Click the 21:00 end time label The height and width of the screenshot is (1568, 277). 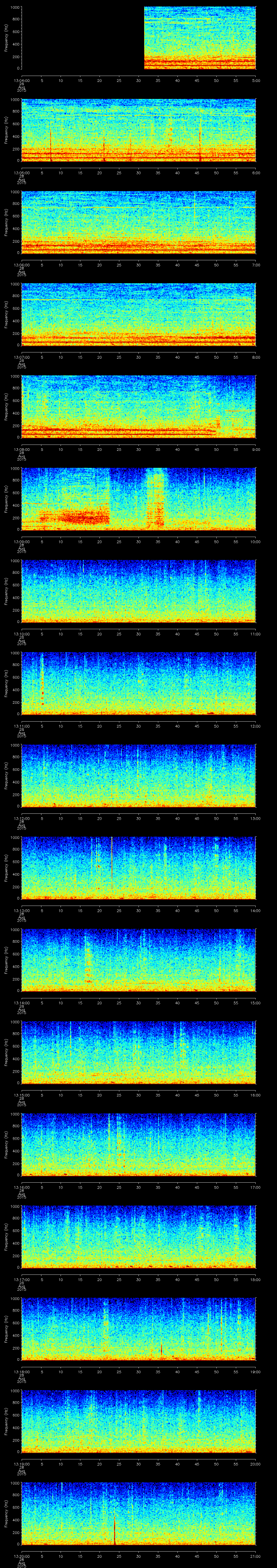256,1556
